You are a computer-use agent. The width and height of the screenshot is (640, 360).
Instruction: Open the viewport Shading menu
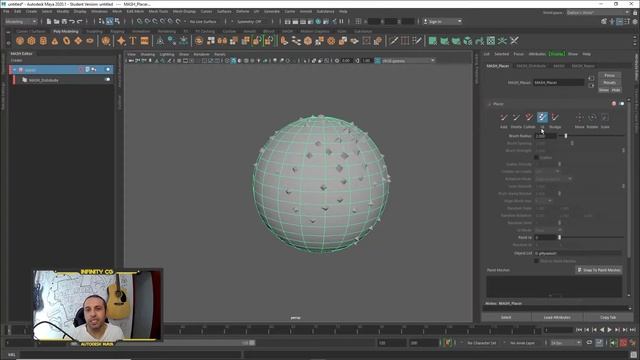click(x=148, y=54)
